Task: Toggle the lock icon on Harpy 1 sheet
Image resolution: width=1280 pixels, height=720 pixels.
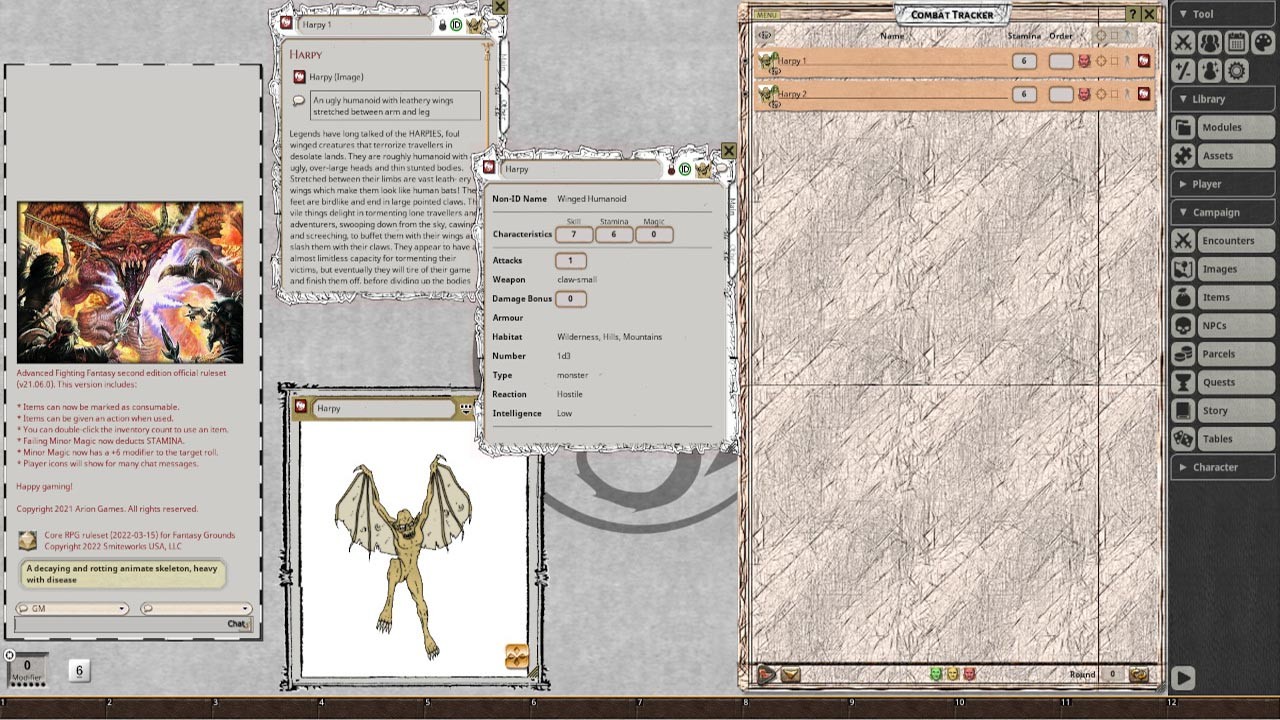Action: tap(443, 25)
